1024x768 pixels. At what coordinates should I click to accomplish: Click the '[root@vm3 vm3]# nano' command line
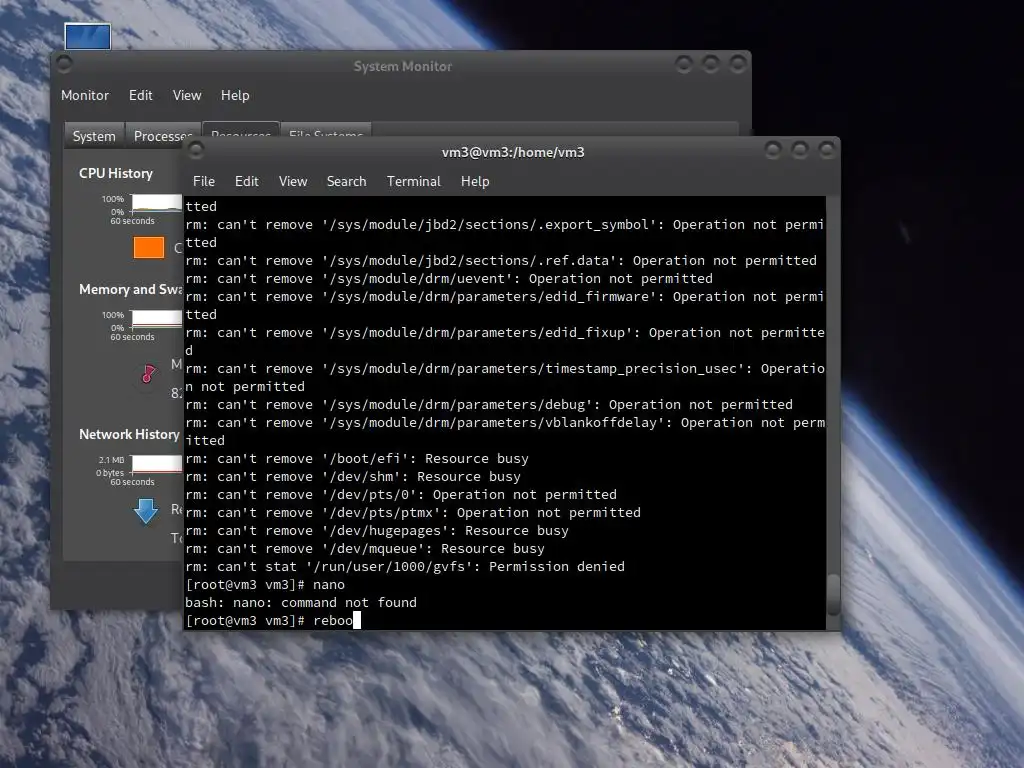[x=265, y=584]
